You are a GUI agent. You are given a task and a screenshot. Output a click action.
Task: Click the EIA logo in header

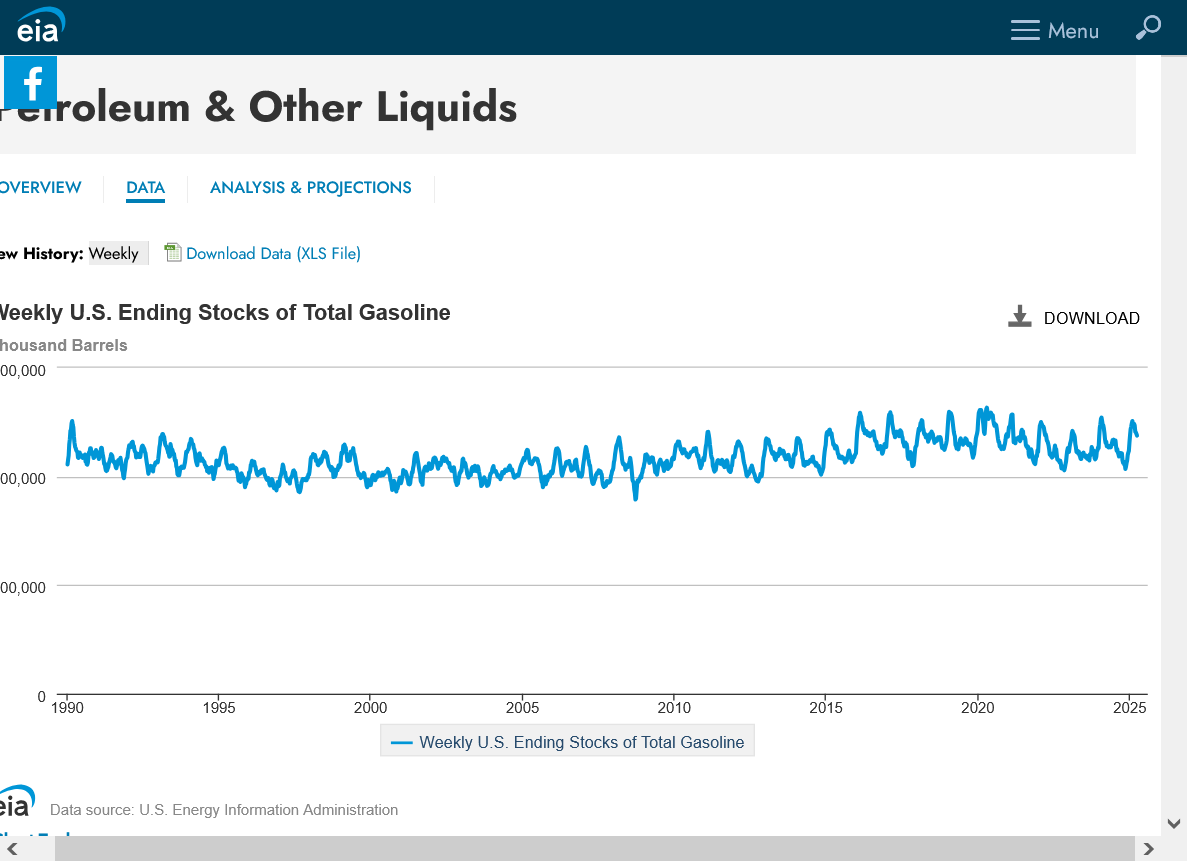tap(40, 26)
